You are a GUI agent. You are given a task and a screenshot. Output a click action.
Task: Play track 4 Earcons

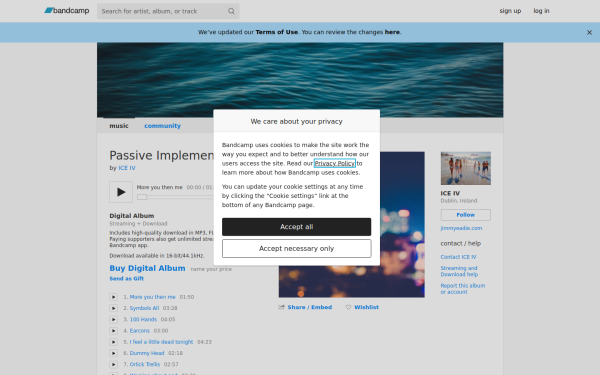[114, 331]
